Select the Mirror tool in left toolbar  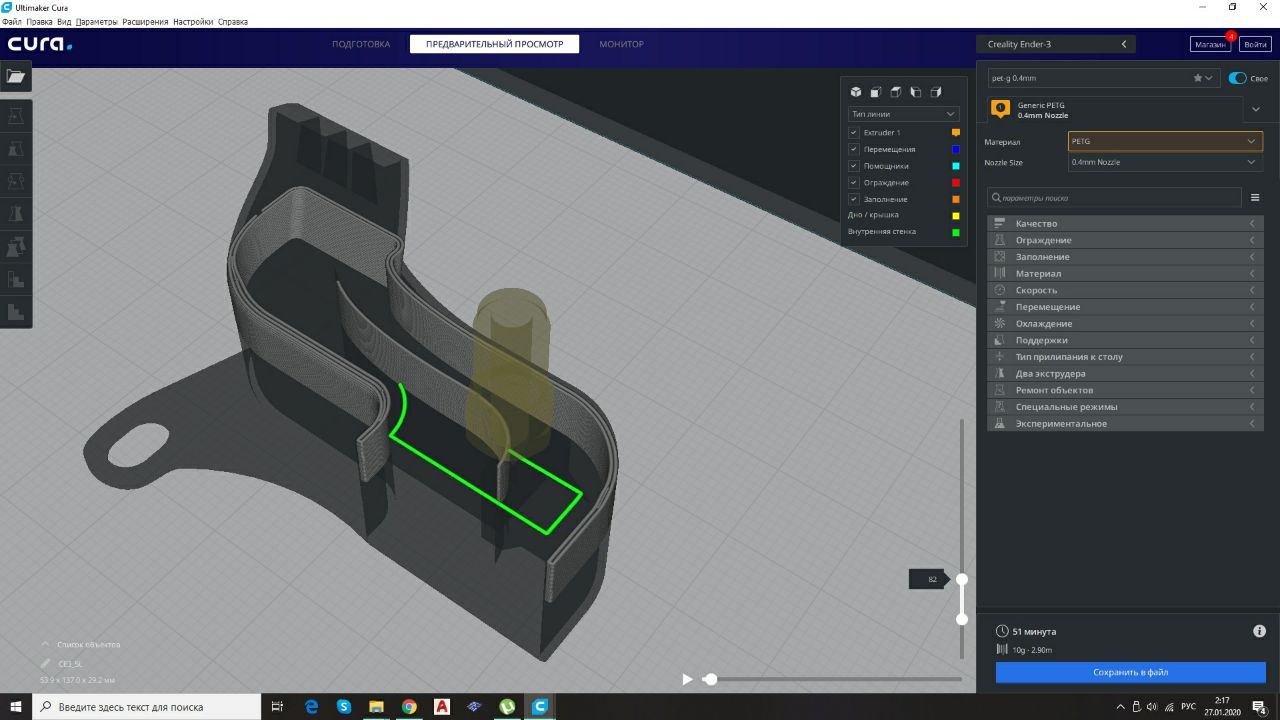pyautogui.click(x=16, y=213)
